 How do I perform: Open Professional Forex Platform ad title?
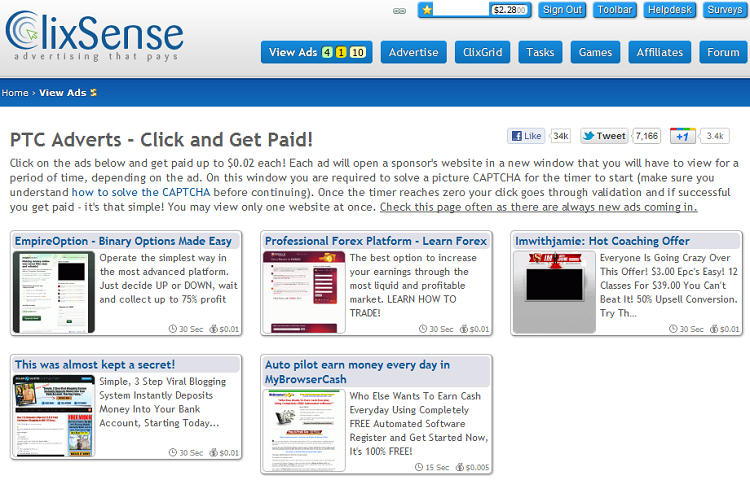[375, 241]
